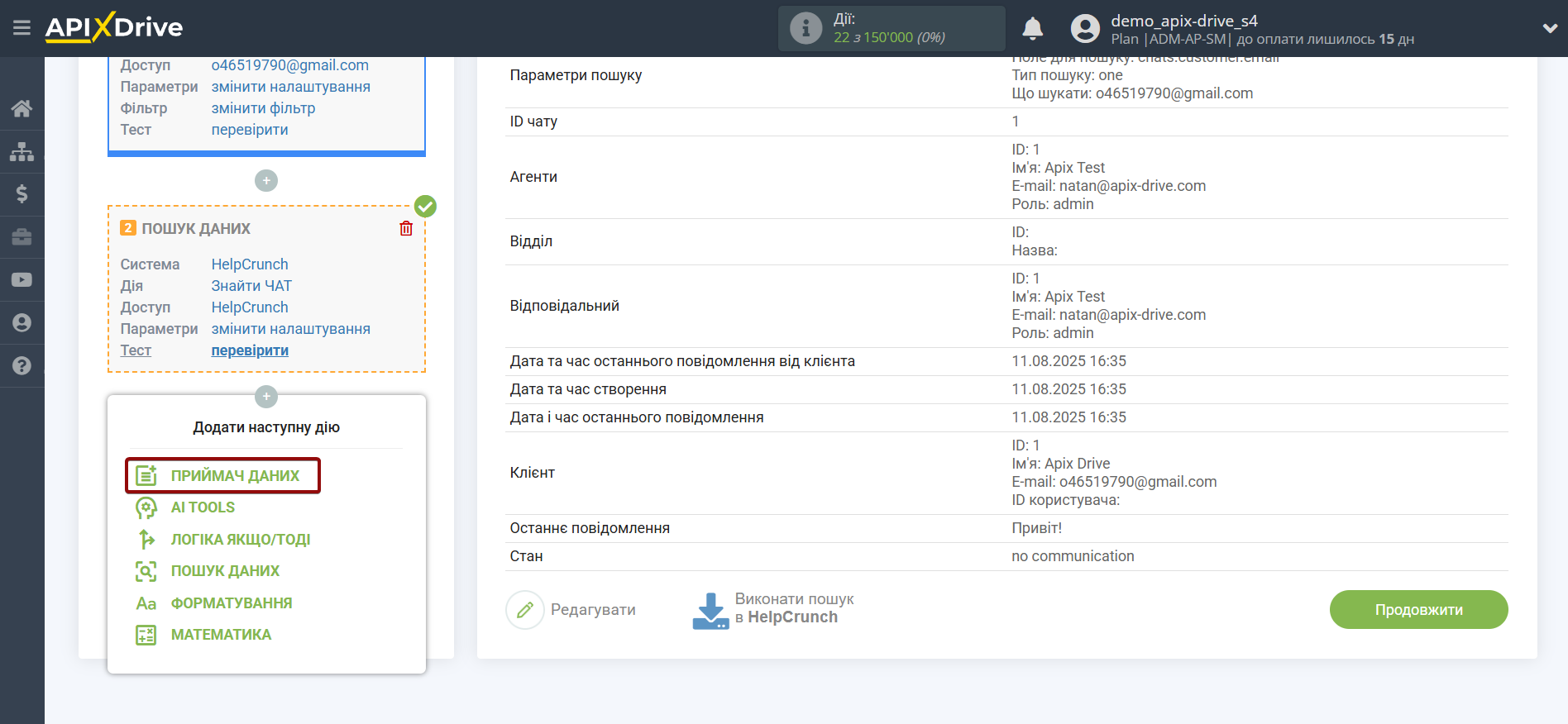This screenshot has width=1568, height=724.
Task: Click Додати наступну дію heading
Action: [x=266, y=427]
